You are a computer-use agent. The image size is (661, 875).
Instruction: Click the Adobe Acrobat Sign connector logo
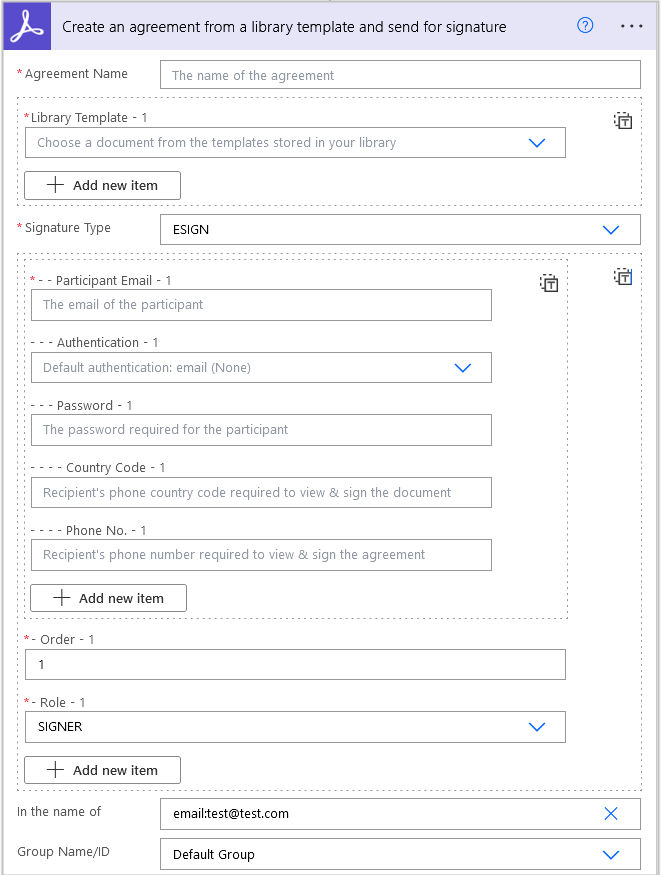click(x=26, y=25)
